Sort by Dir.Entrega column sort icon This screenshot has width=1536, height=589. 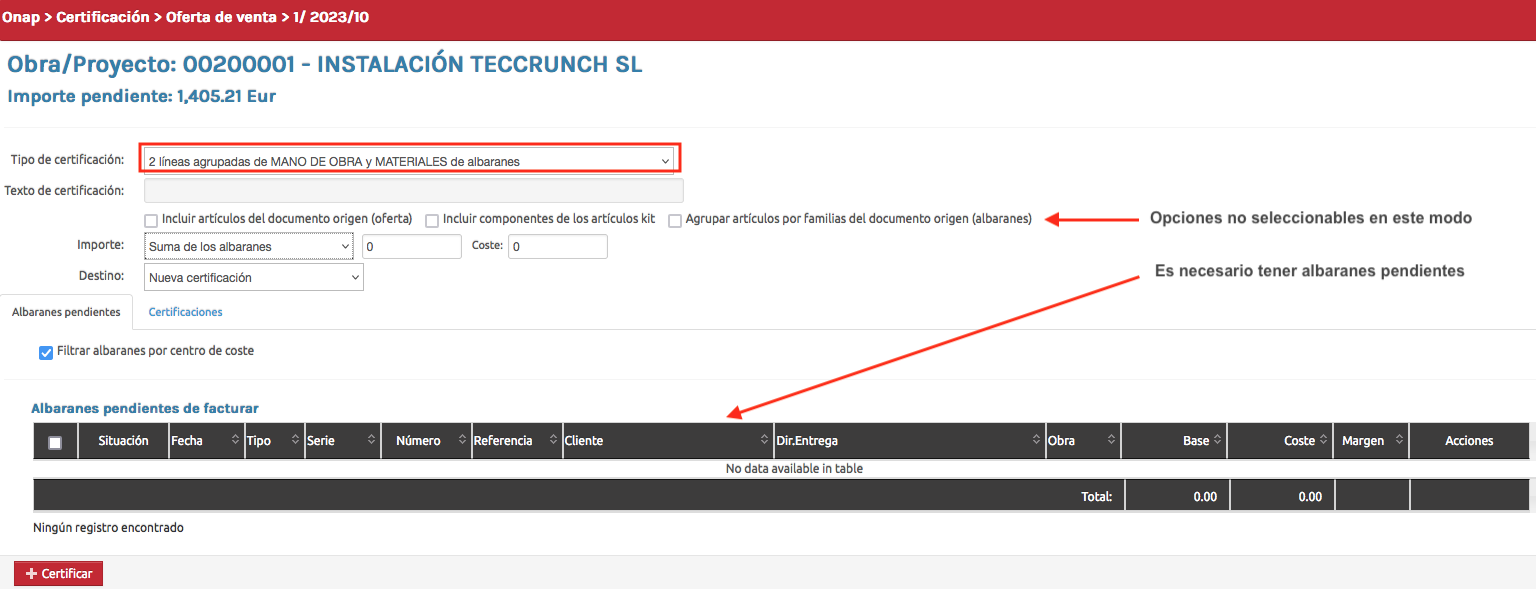point(1036,441)
